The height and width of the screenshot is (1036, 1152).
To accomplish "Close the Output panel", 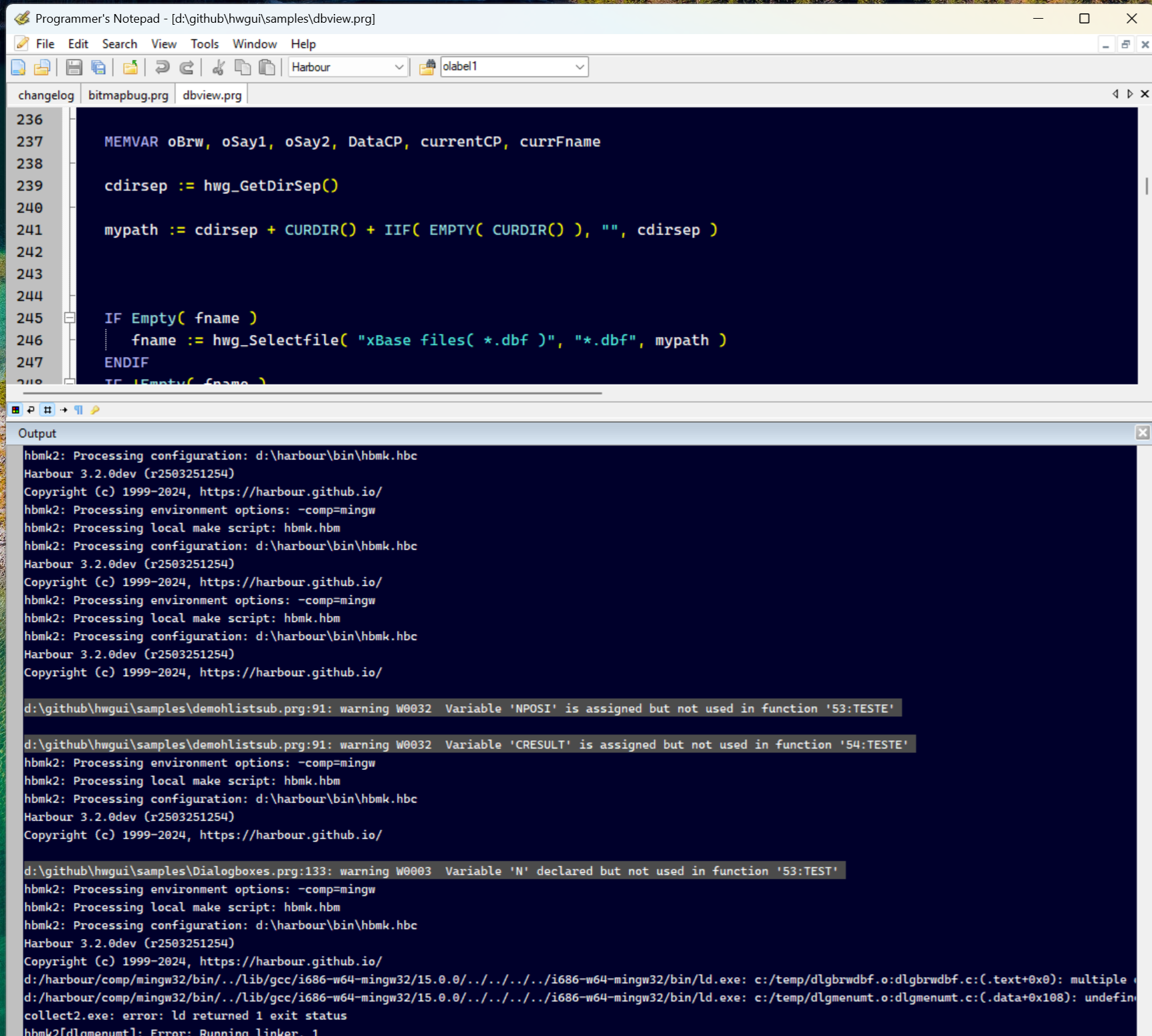I will [1143, 433].
